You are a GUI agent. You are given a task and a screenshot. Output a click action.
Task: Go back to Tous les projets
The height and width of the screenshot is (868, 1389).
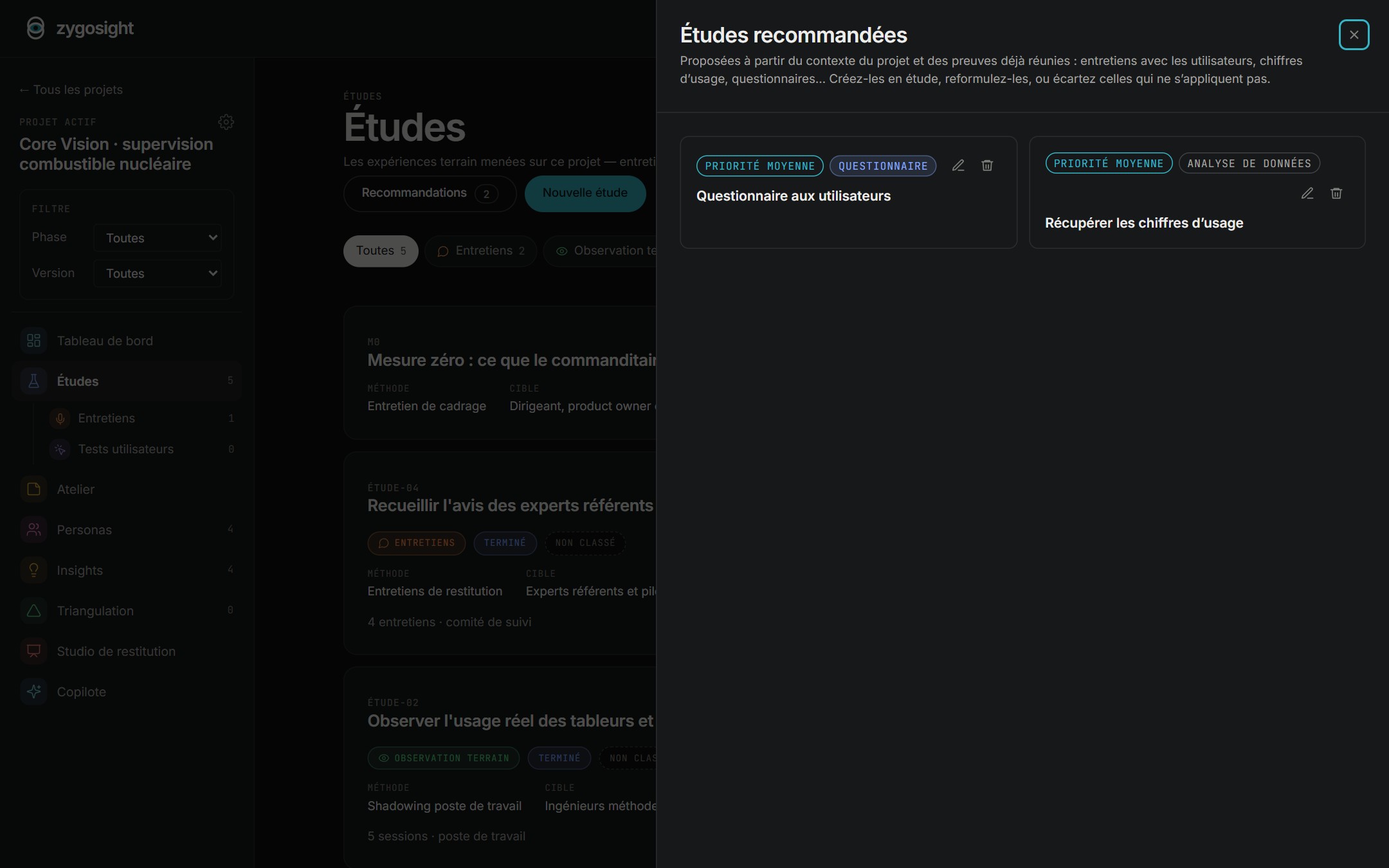tap(71, 90)
